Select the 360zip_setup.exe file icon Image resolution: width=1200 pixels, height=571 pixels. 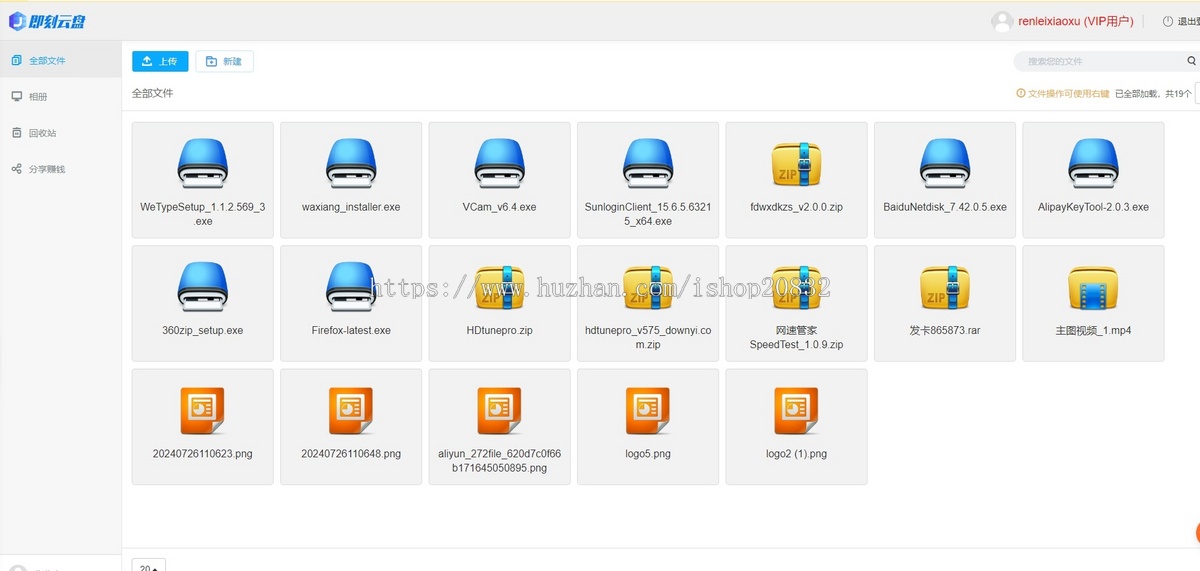[203, 287]
